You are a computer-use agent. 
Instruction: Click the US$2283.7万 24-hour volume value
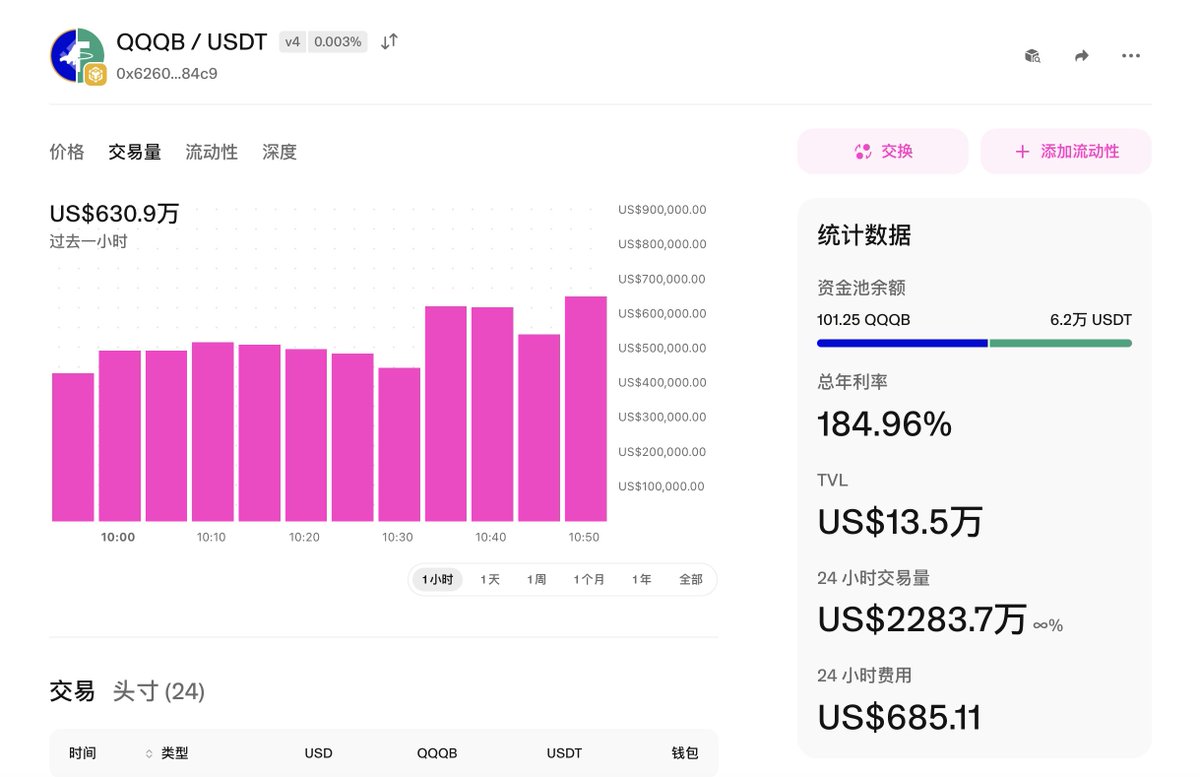tap(922, 620)
